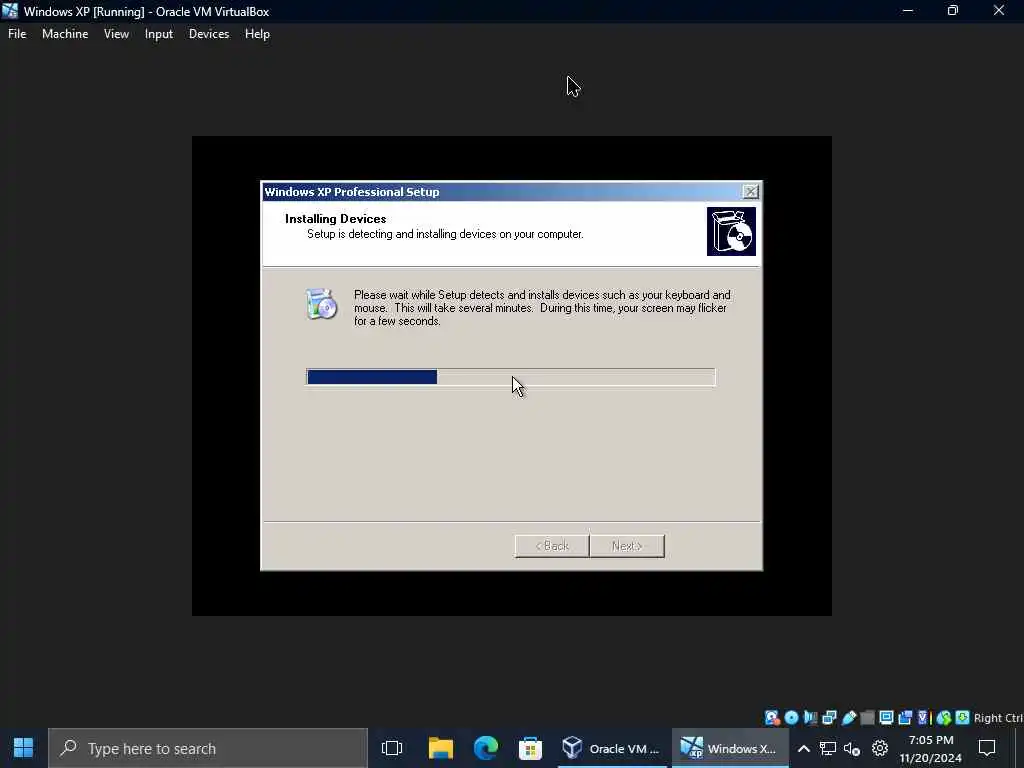The image size is (1024, 768).
Task: Click the Setup box-and-CD icon in dialog header
Action: pyautogui.click(x=731, y=231)
